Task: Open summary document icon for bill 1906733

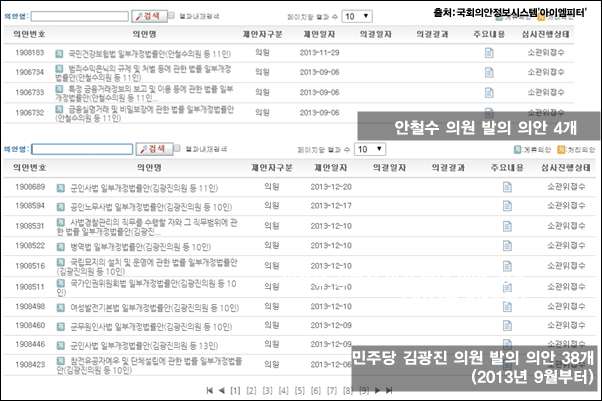Action: (x=489, y=93)
